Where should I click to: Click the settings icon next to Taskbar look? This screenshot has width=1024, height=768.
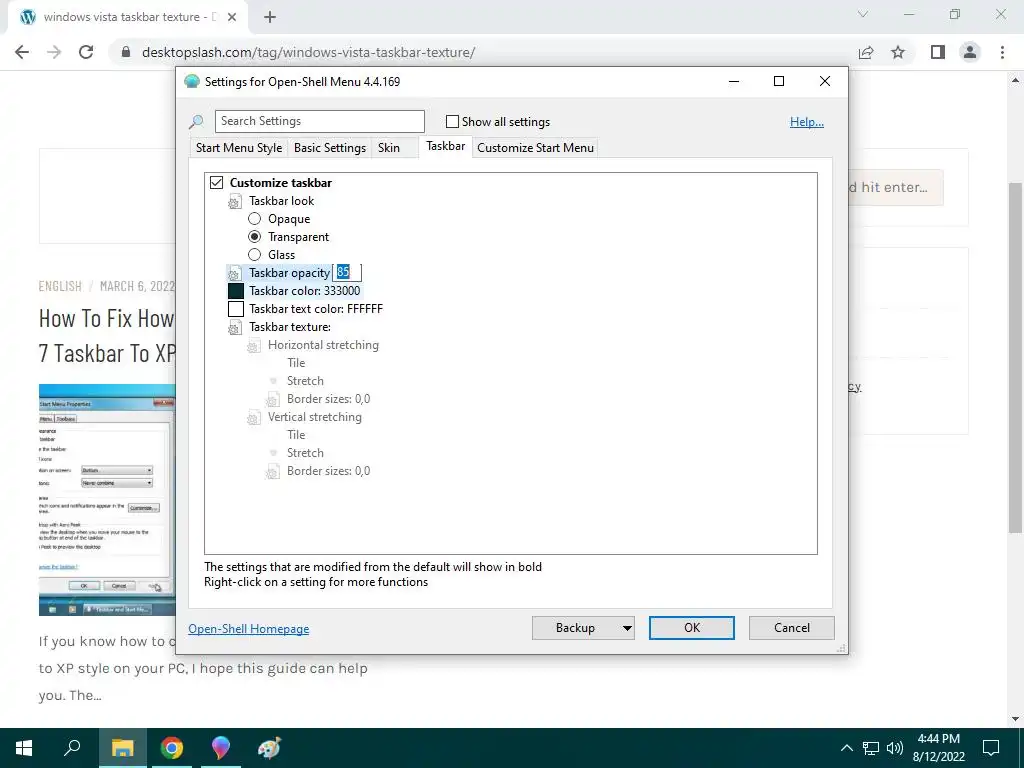pyautogui.click(x=234, y=202)
